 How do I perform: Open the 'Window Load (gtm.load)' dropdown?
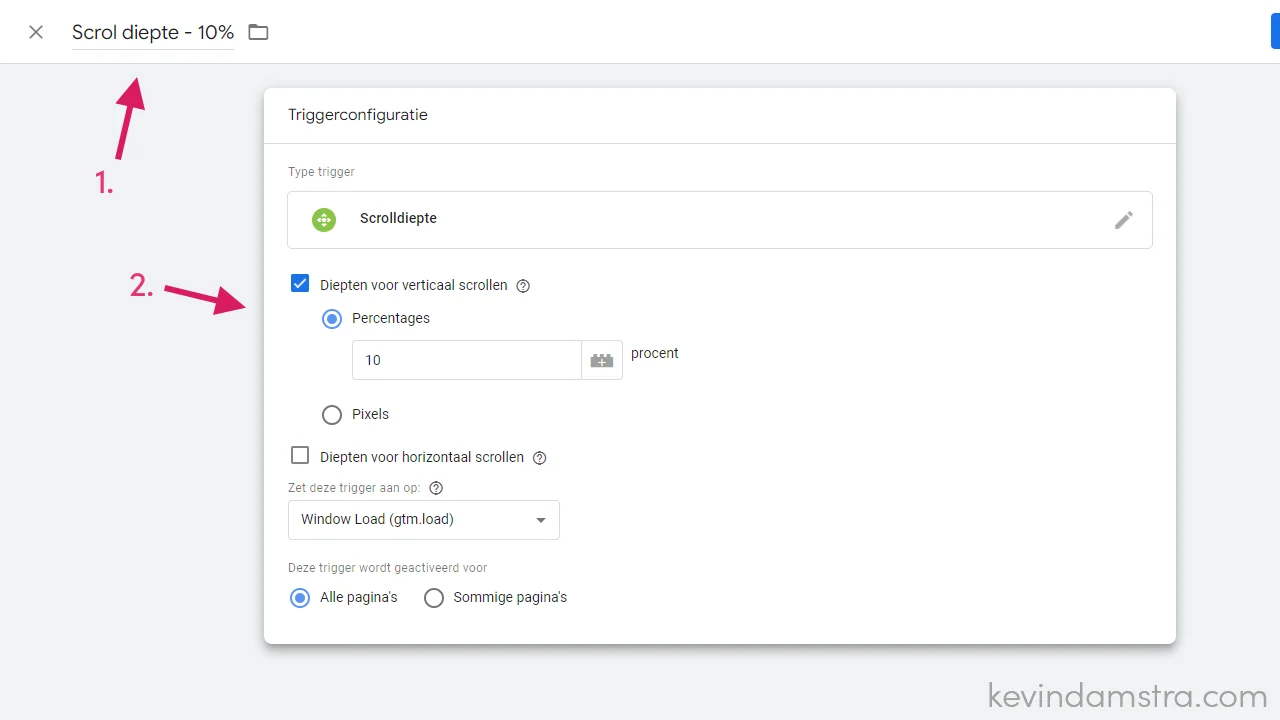(423, 520)
